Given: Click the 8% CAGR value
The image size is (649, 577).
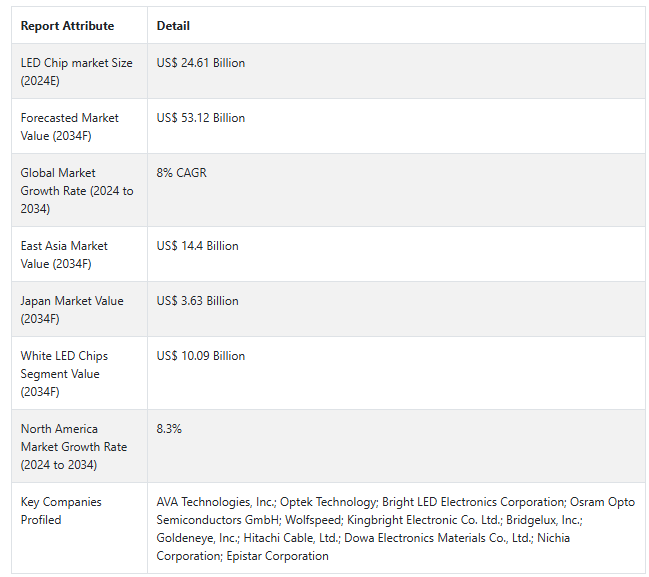Looking at the screenshot, I should [x=181, y=173].
